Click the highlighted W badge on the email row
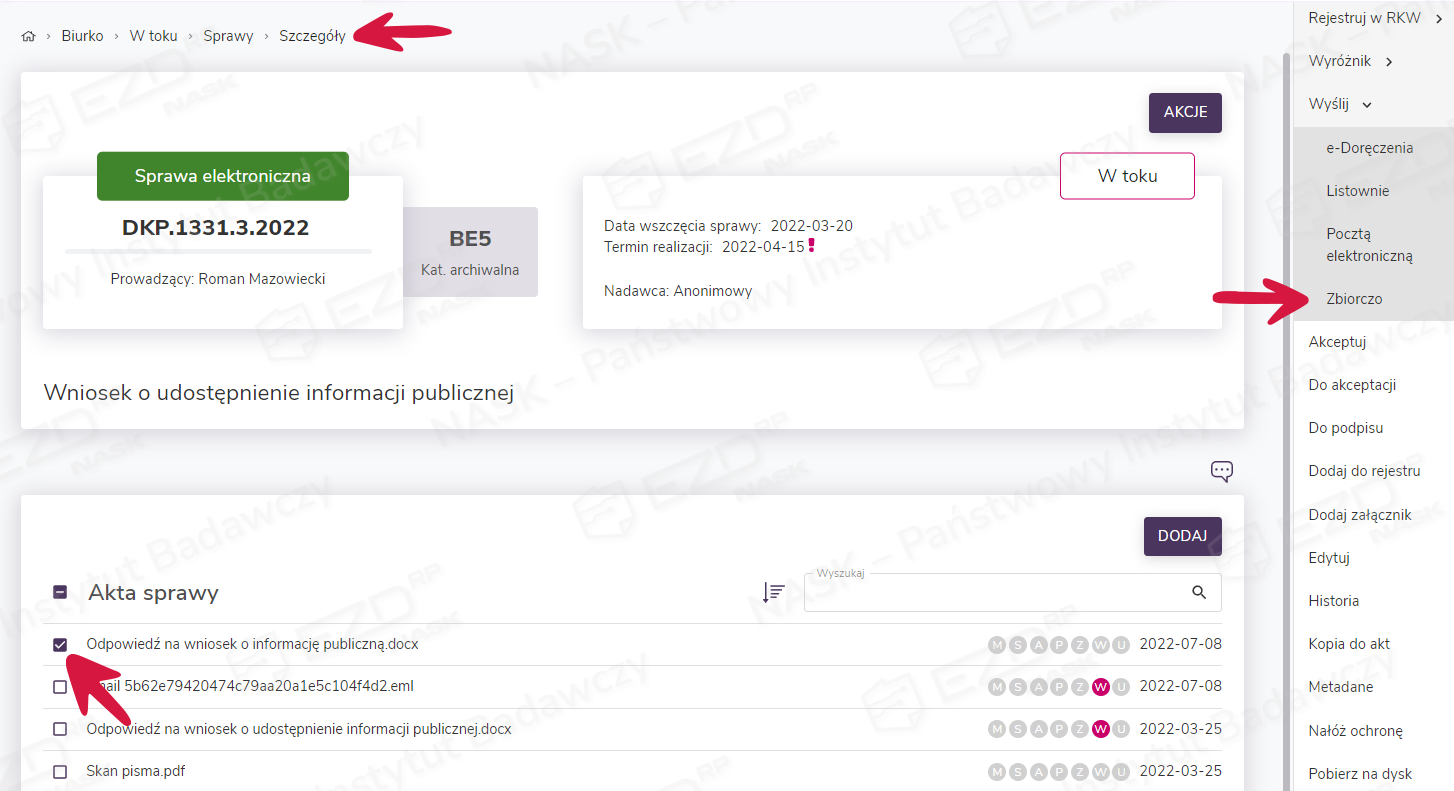 pos(1101,687)
